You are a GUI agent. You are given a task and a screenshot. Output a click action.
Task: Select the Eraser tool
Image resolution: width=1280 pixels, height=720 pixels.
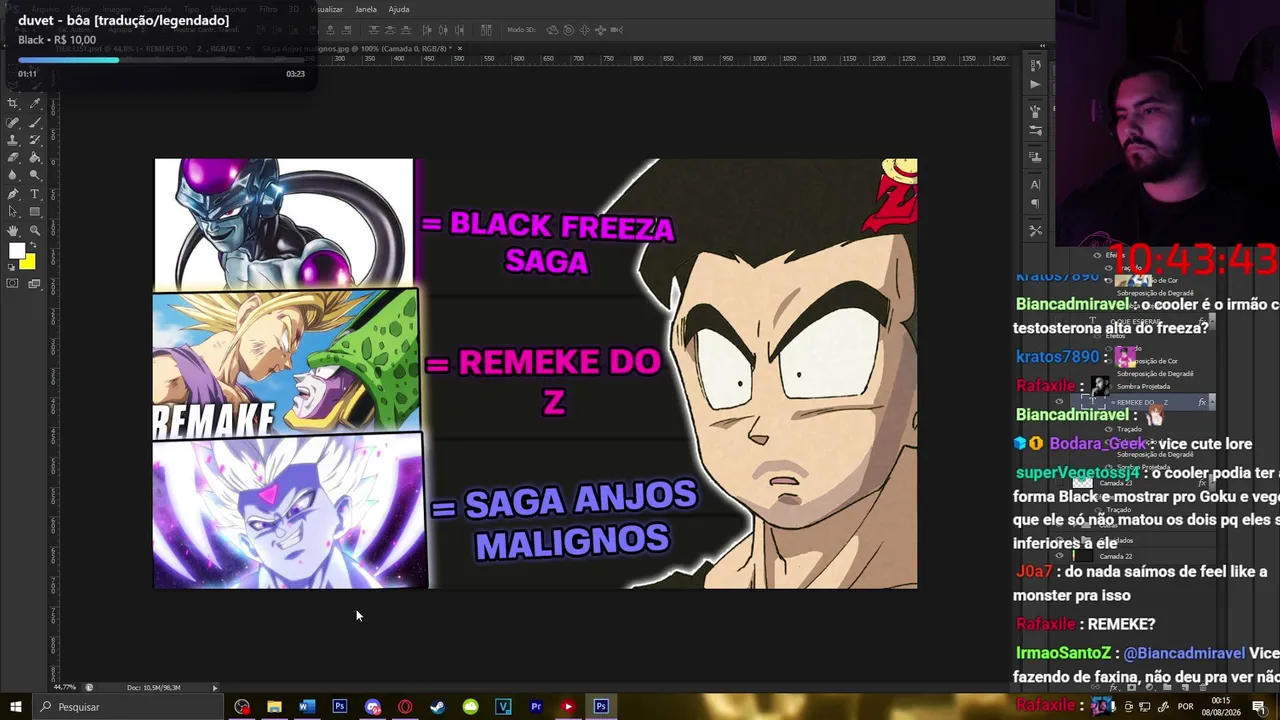(13, 158)
